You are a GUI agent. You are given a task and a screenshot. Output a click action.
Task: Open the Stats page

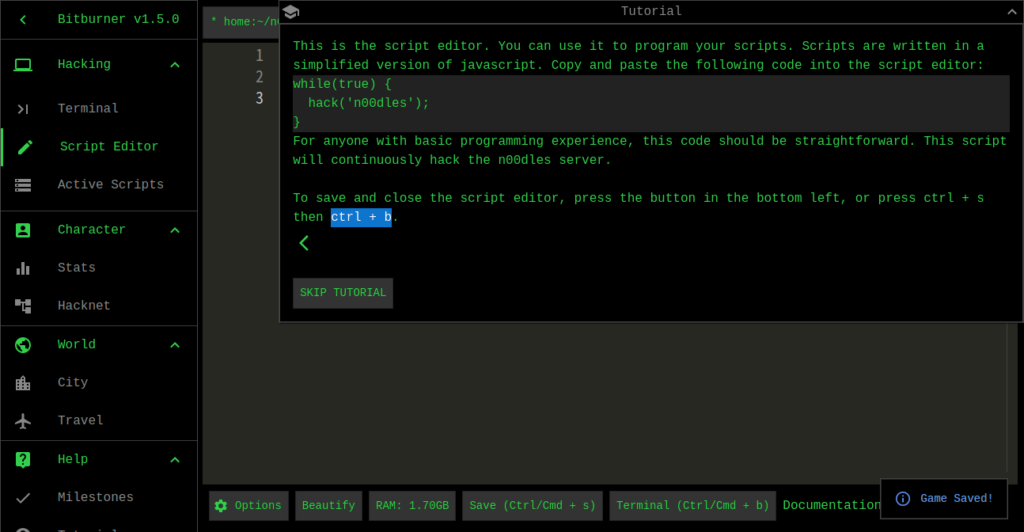99,268
